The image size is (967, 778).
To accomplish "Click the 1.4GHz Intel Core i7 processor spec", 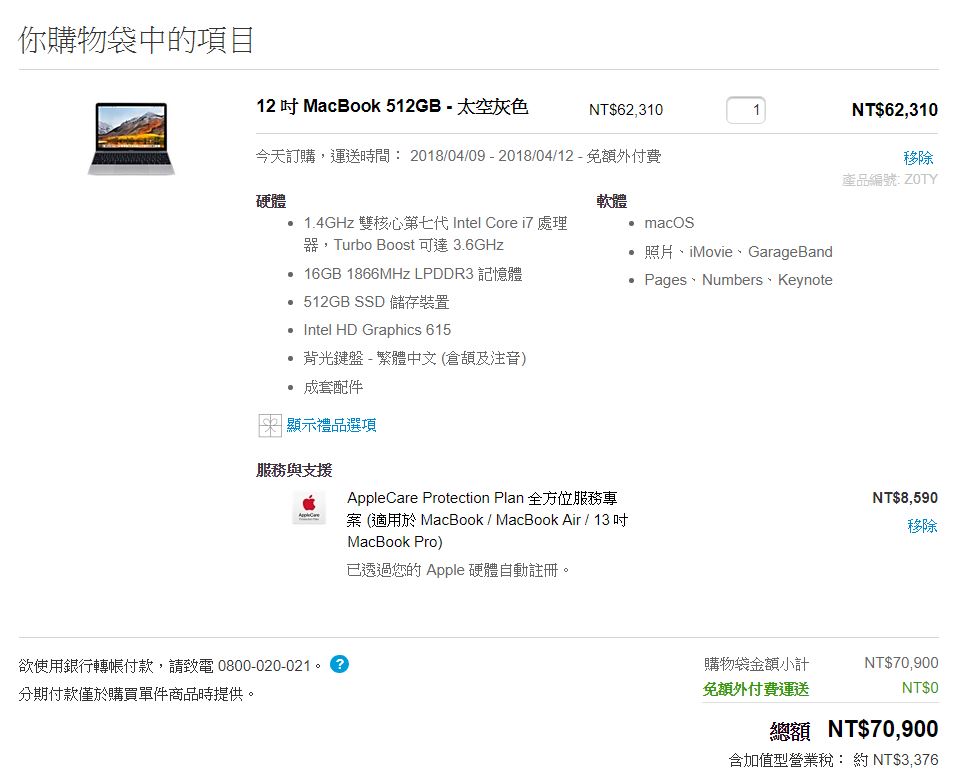I will pyautogui.click(x=435, y=234).
